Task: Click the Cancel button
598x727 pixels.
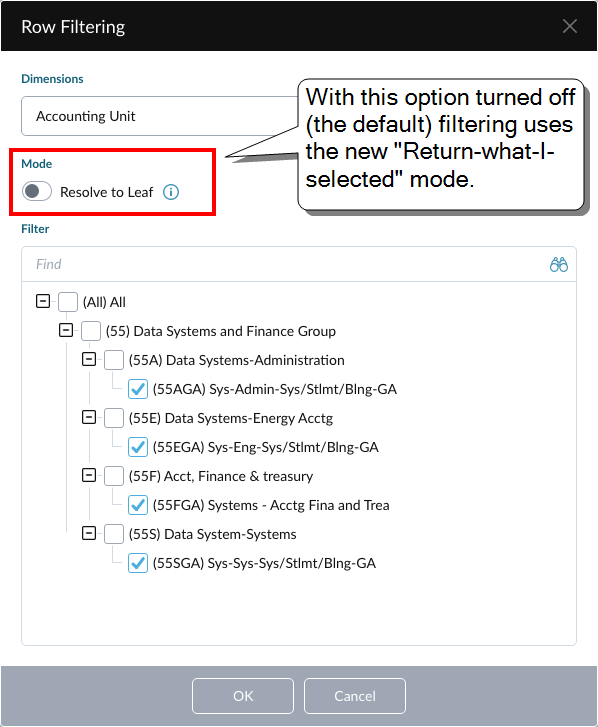Action: pyautogui.click(x=355, y=696)
